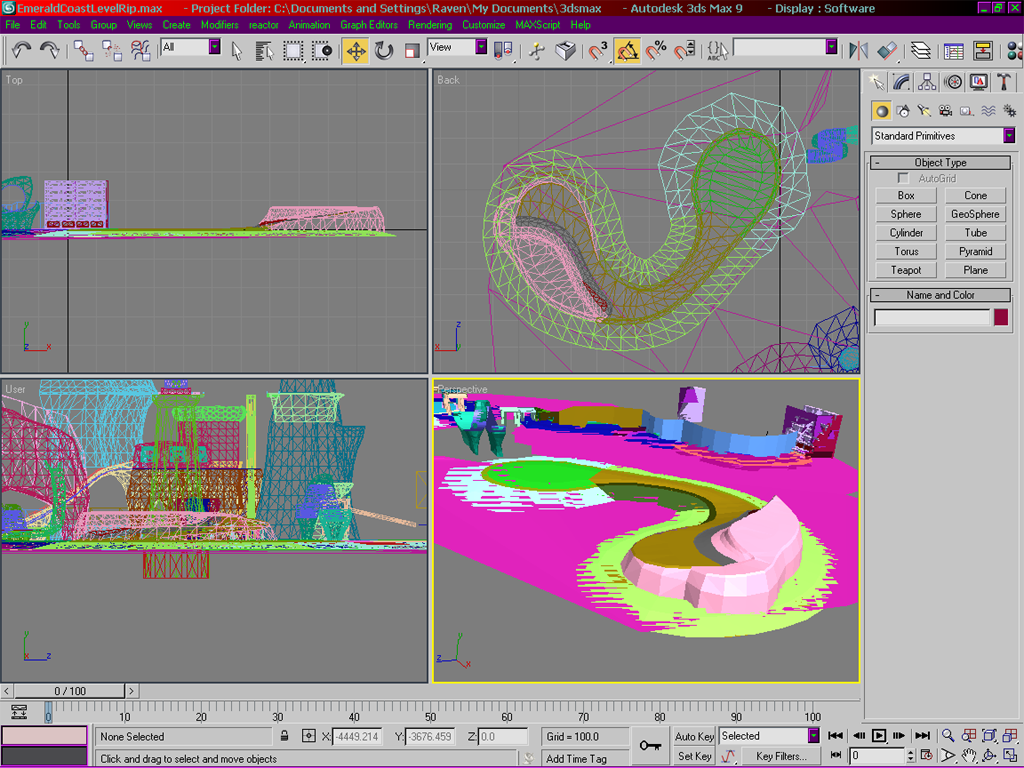Image resolution: width=1024 pixels, height=768 pixels.
Task: Toggle Auto Key animation mode
Action: tap(694, 736)
